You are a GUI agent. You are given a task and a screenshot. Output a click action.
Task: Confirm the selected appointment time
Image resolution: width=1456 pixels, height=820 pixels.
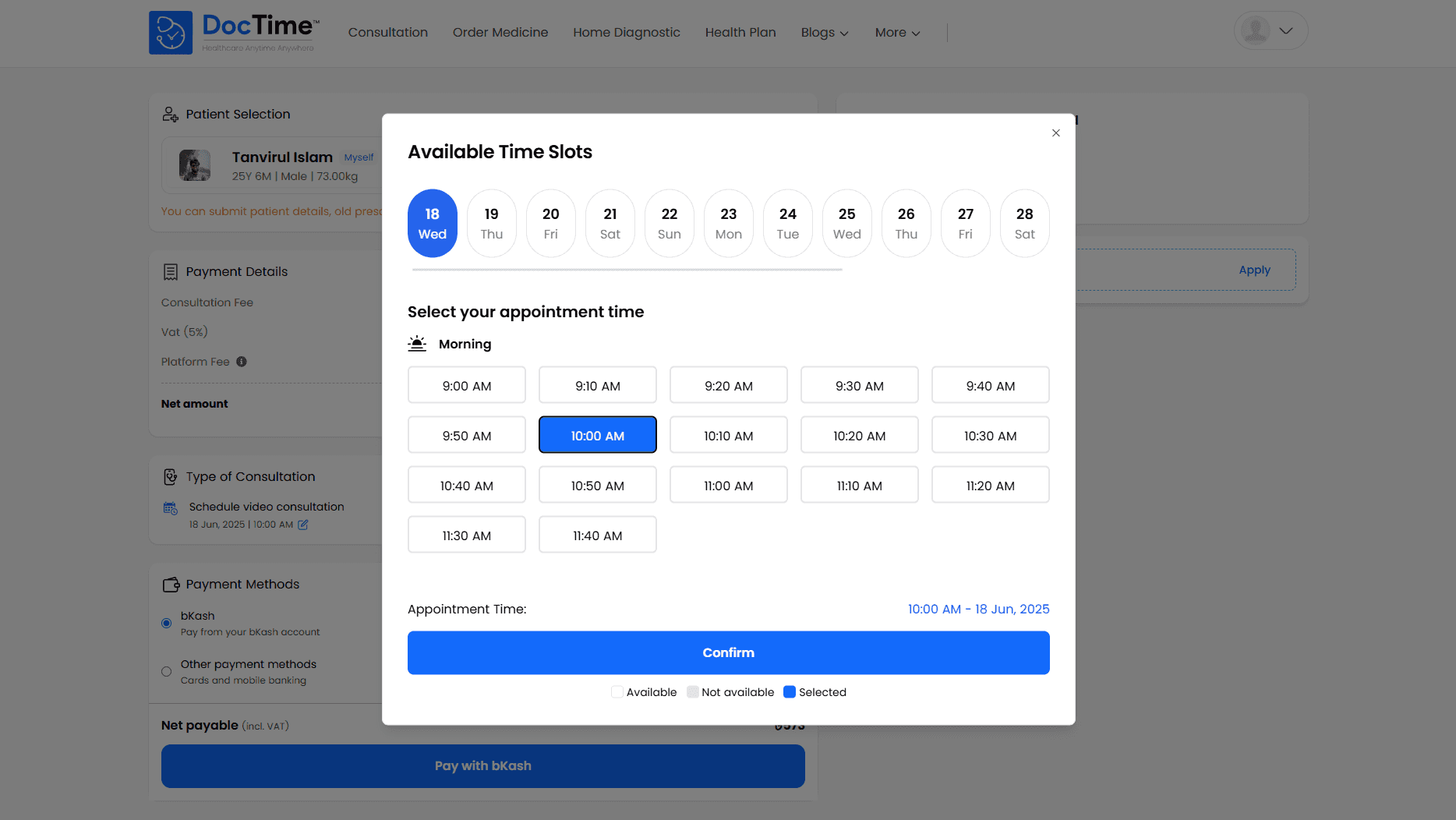728,652
